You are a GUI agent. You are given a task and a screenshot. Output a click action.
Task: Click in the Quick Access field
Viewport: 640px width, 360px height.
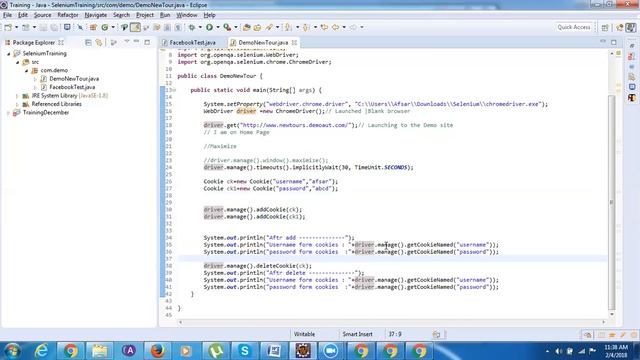coord(574,27)
